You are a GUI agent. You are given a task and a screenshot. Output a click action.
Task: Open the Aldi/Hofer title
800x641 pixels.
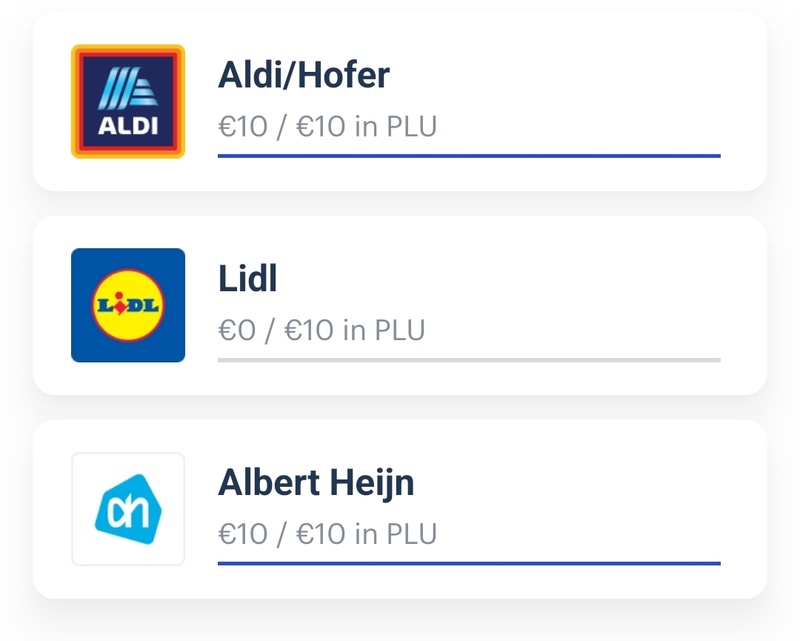point(304,75)
